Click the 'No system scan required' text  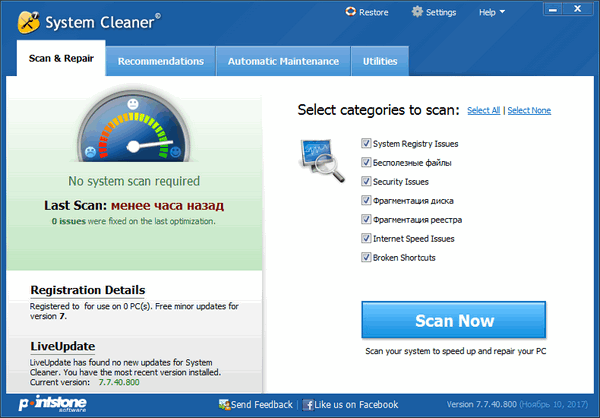(x=134, y=181)
